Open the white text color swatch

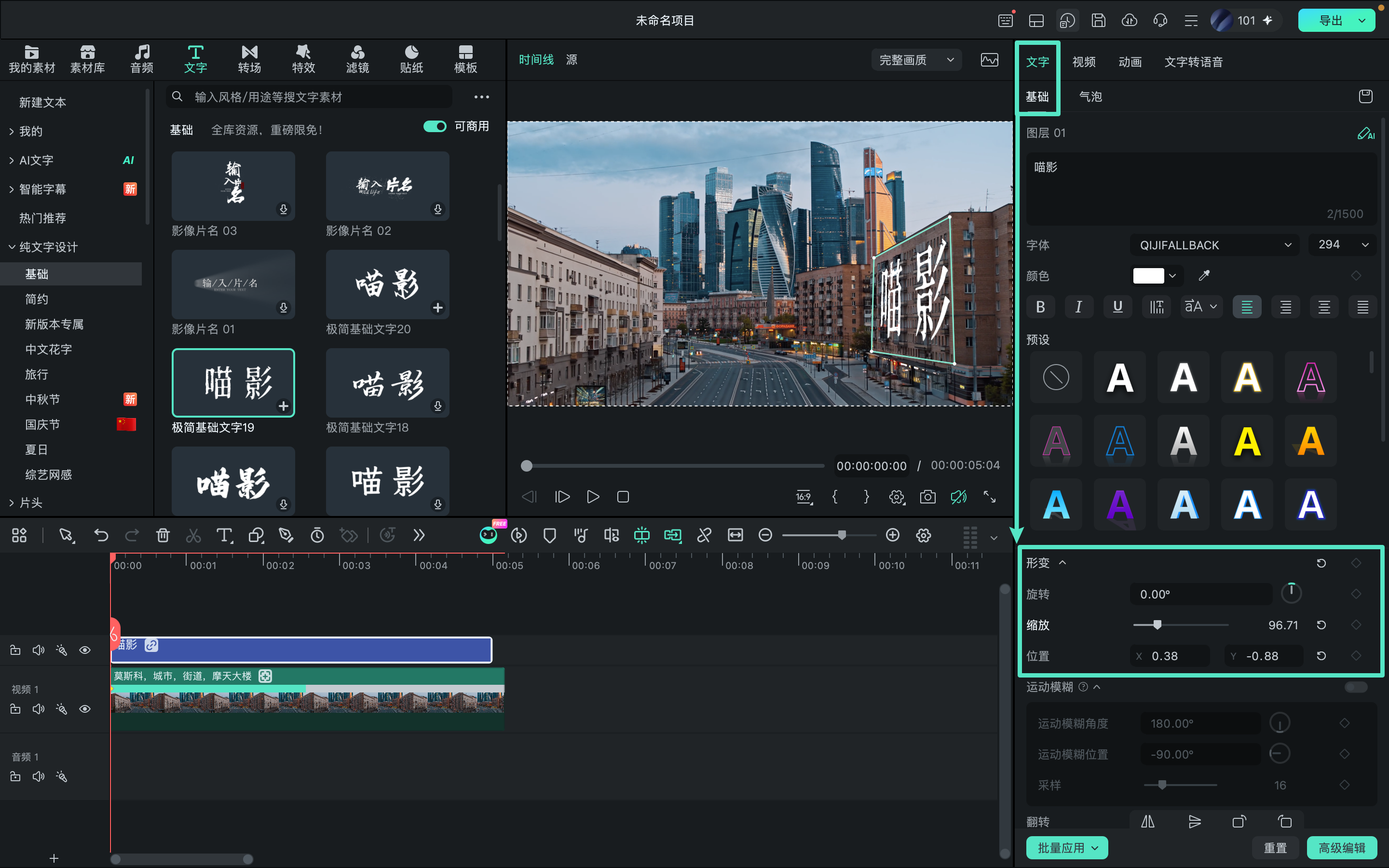(x=1148, y=275)
